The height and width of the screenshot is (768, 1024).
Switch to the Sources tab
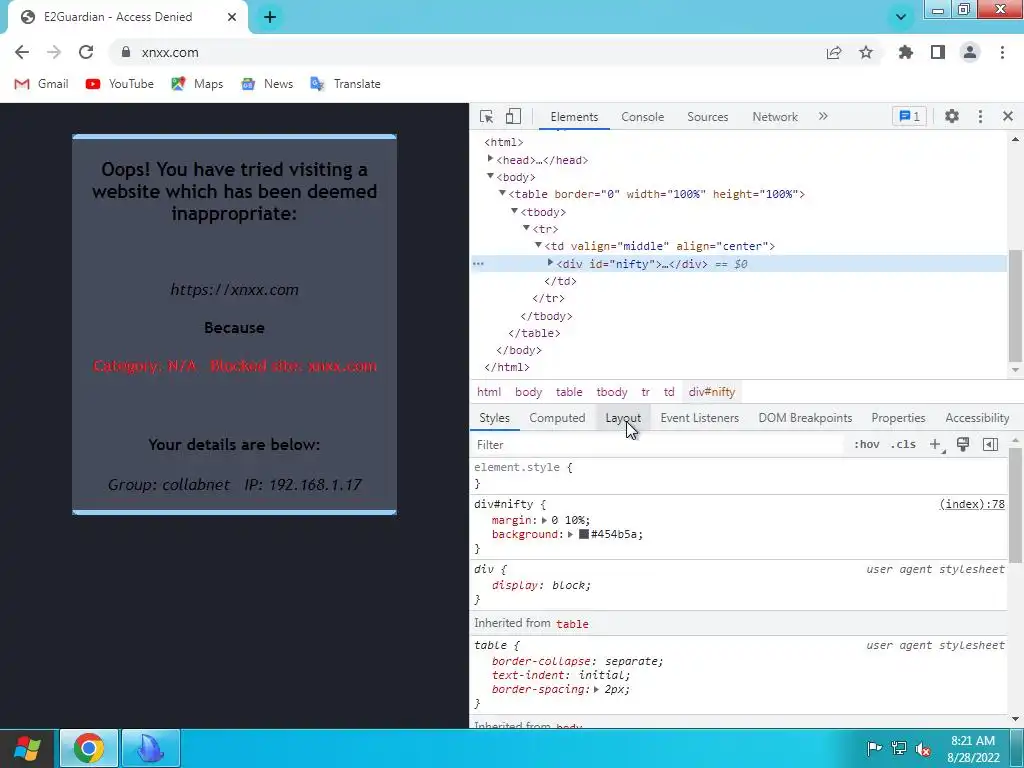(x=707, y=117)
